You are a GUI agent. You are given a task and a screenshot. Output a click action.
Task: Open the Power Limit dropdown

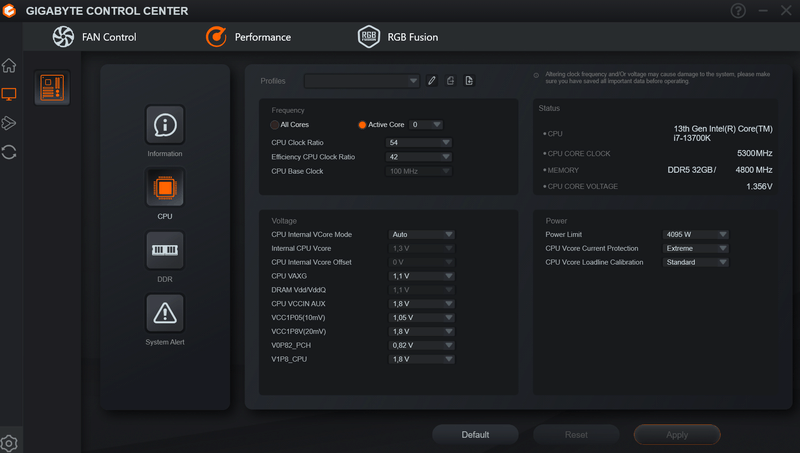tap(695, 234)
